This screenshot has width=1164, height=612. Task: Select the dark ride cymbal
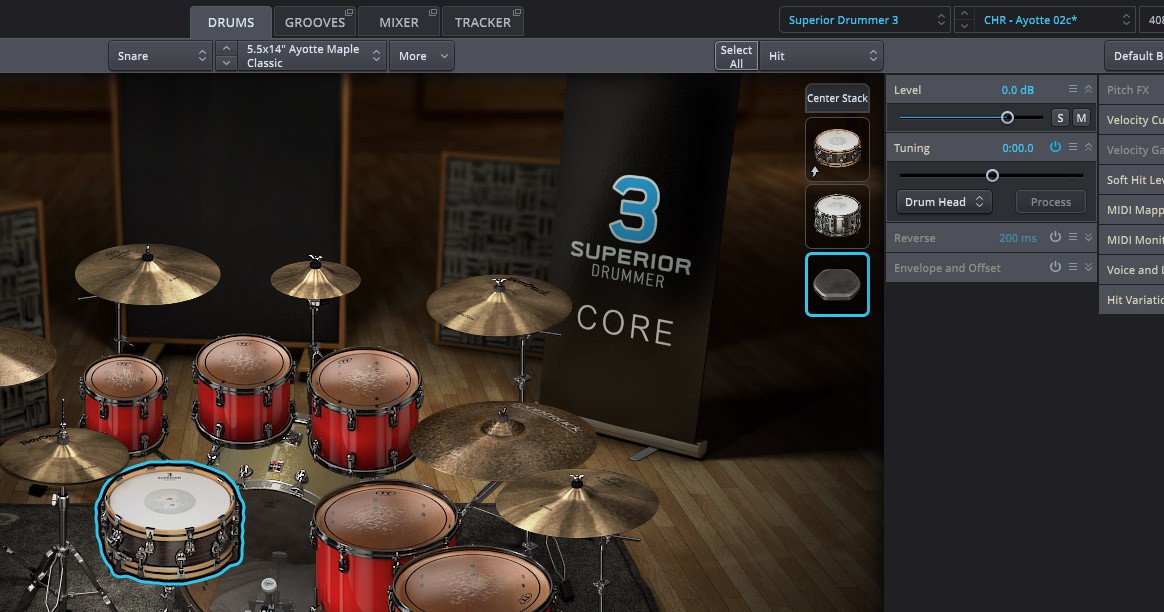point(503,440)
